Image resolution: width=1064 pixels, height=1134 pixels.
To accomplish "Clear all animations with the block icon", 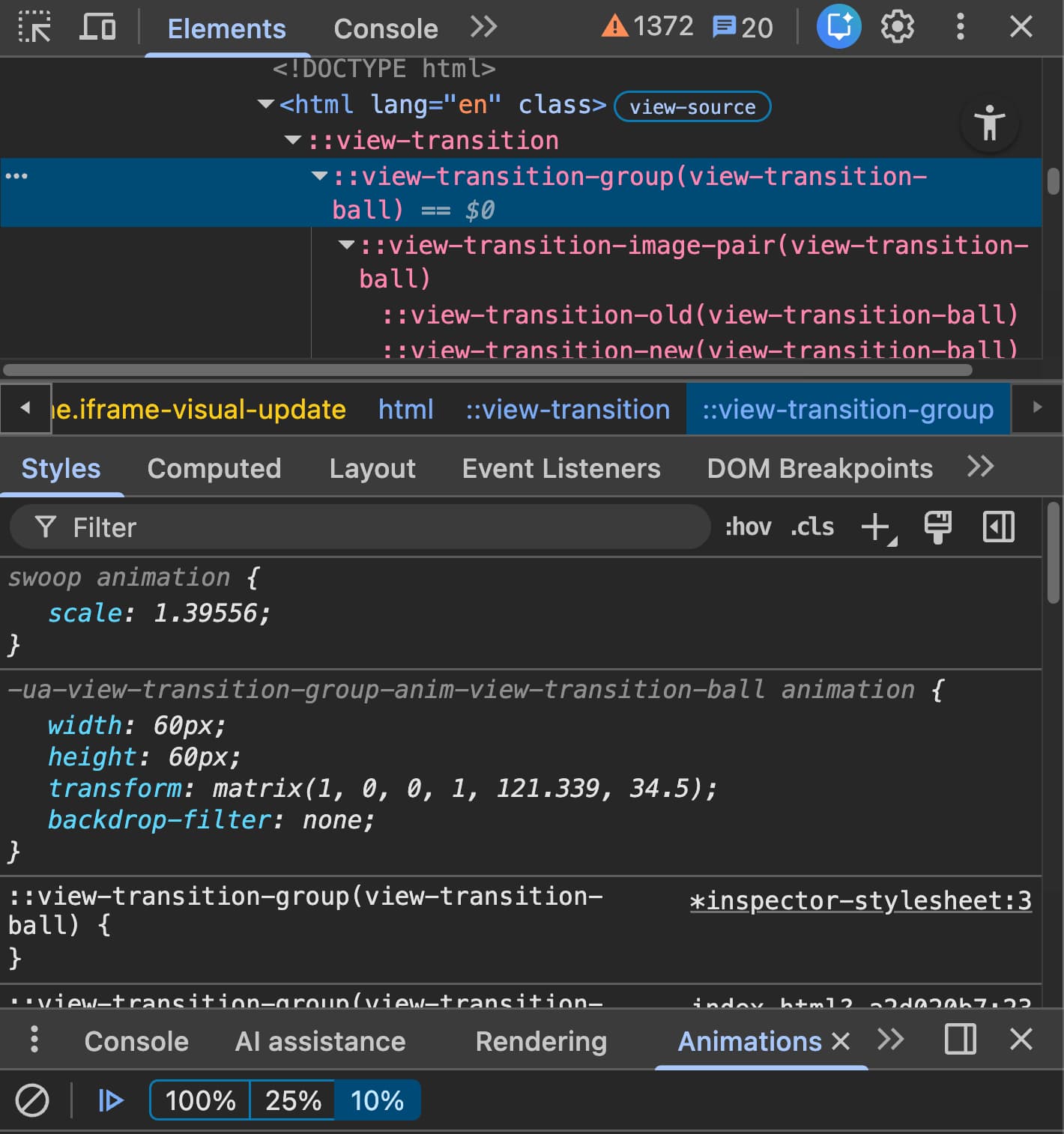I will coord(32,1100).
